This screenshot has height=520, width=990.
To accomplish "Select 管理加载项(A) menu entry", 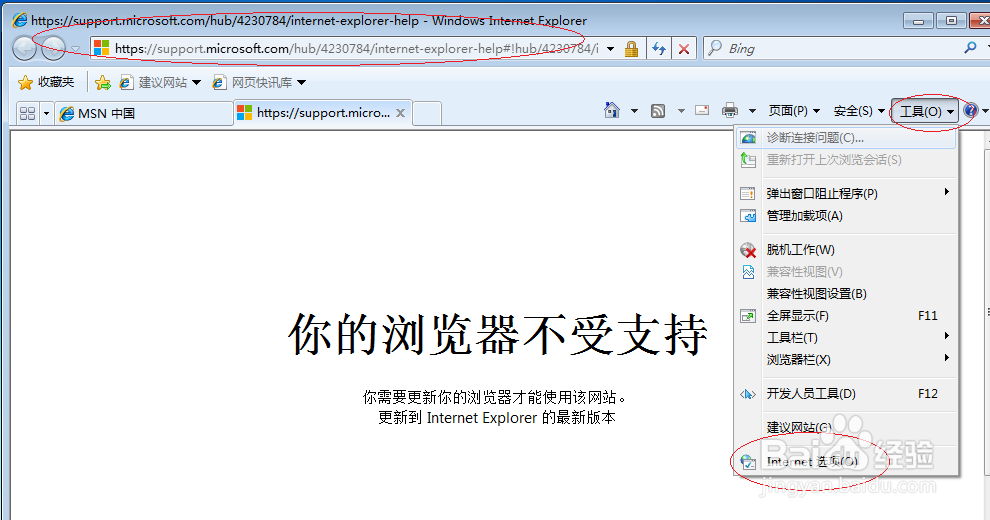I will pyautogui.click(x=846, y=216).
